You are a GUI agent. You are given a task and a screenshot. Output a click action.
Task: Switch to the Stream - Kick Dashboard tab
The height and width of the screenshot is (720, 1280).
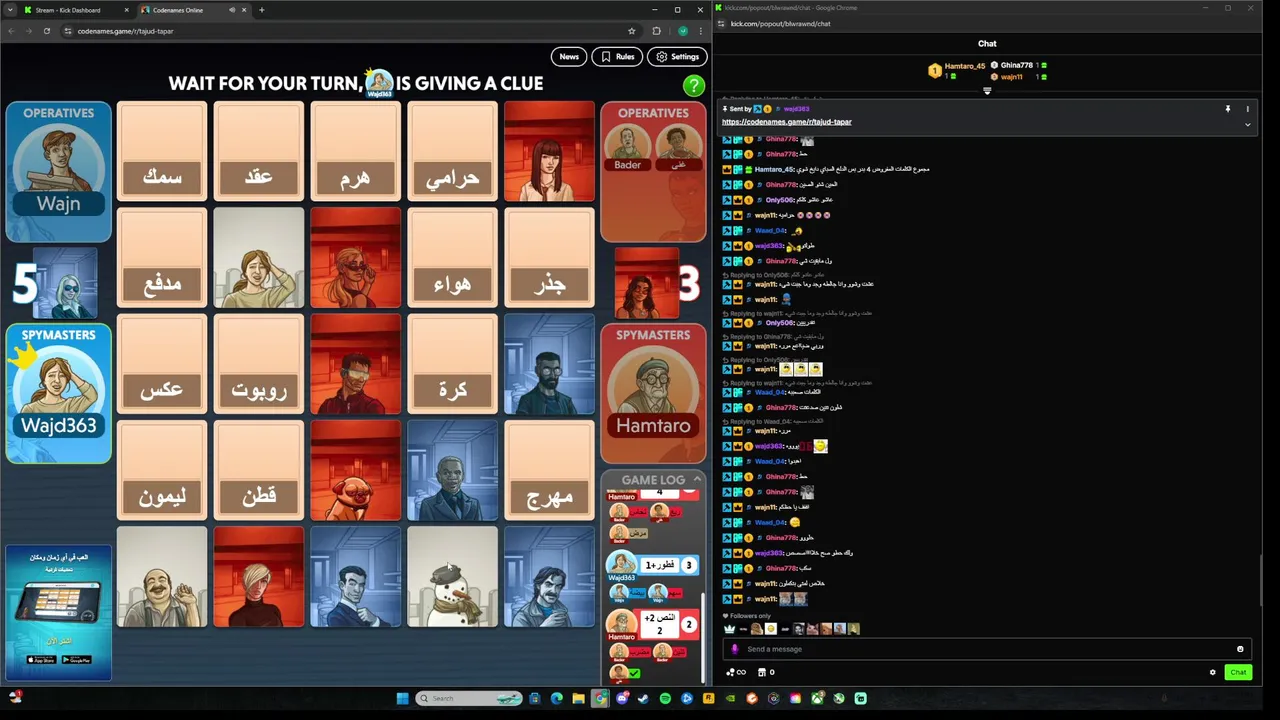(x=75, y=10)
